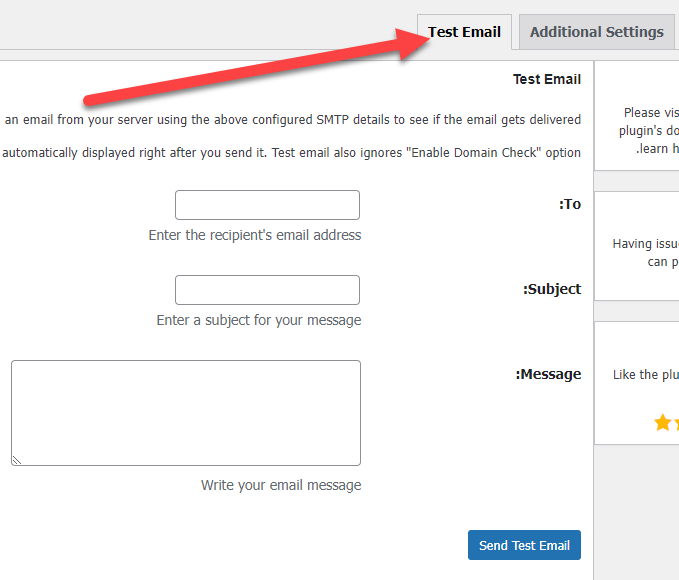Focus the Subject input field
This screenshot has height=580, width=679.
point(267,290)
